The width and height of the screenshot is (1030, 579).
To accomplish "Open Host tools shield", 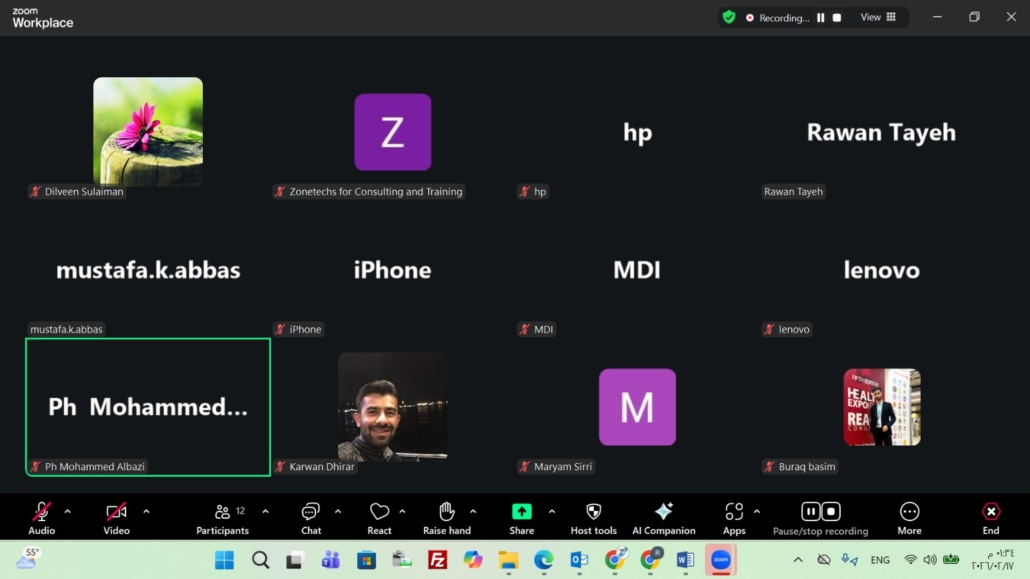I will [x=593, y=519].
